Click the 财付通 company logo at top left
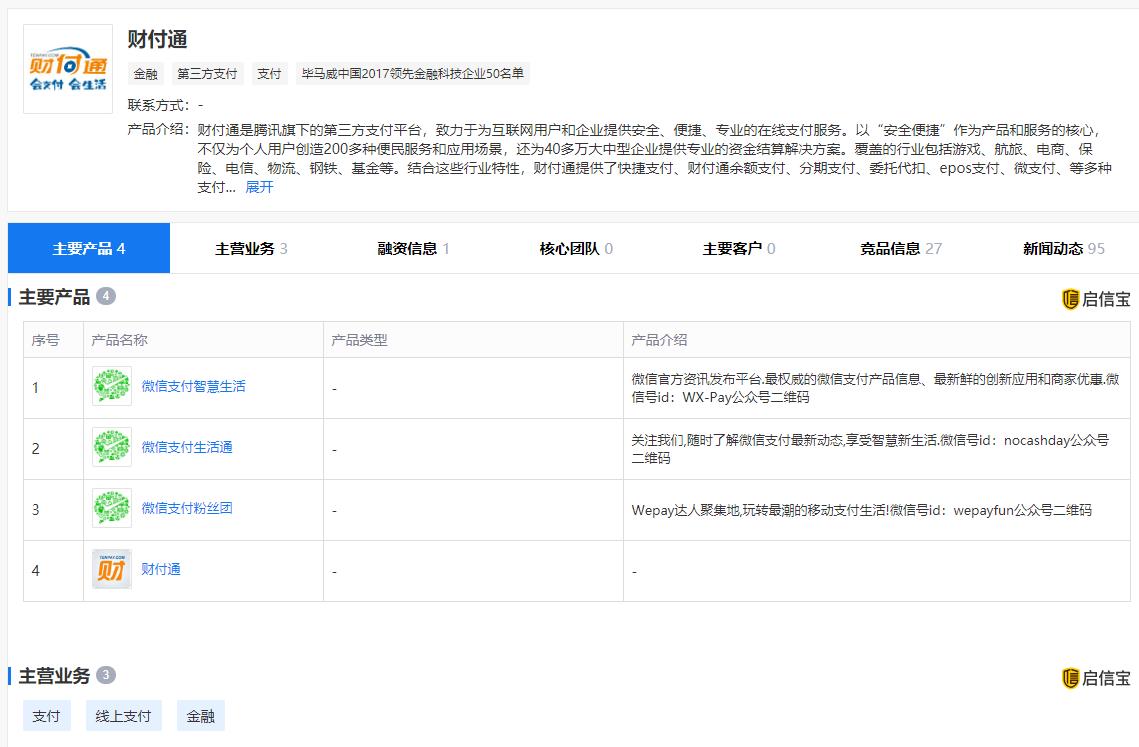 [67, 68]
